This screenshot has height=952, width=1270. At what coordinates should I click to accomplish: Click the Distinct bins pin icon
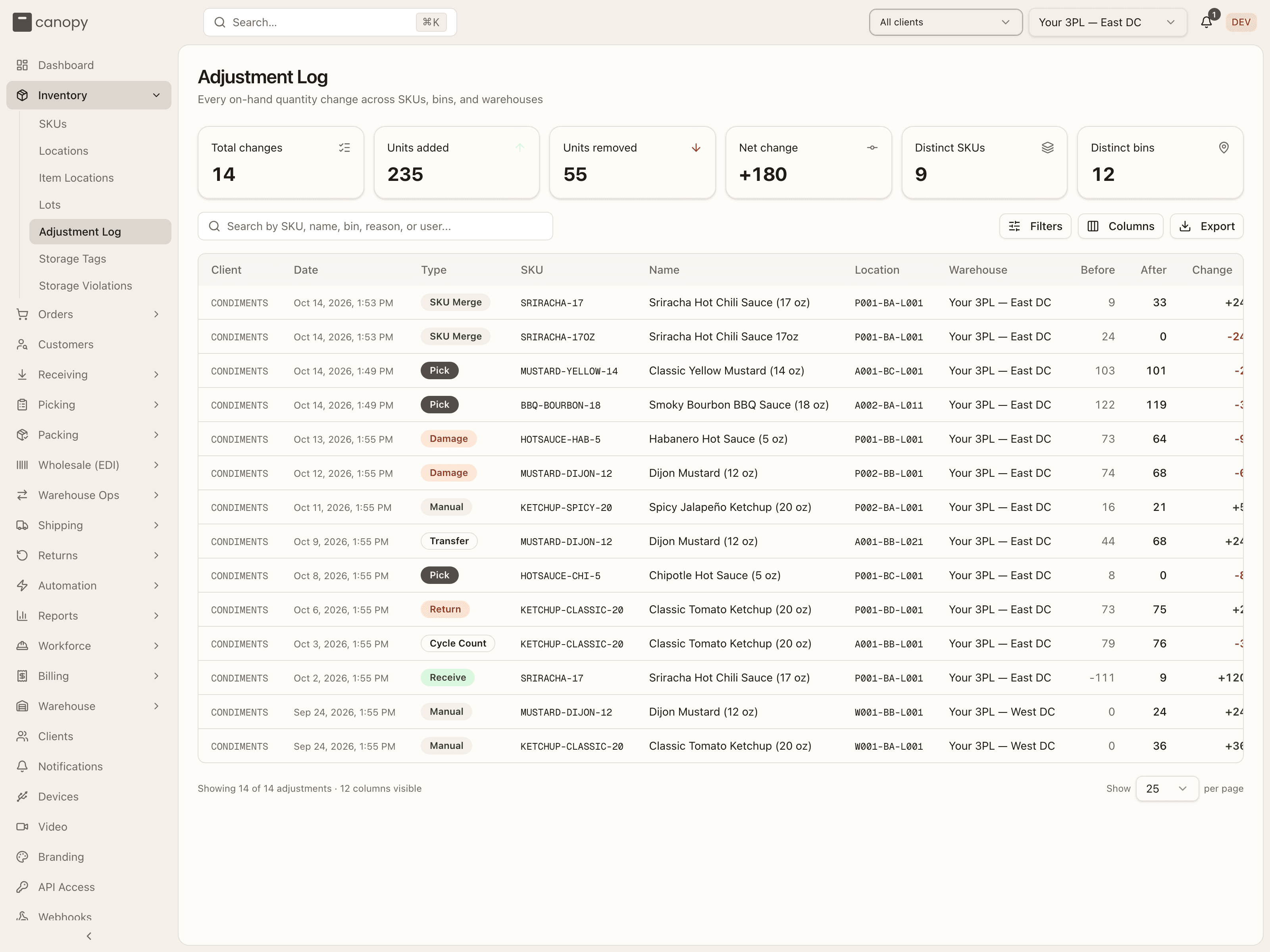(x=1224, y=148)
